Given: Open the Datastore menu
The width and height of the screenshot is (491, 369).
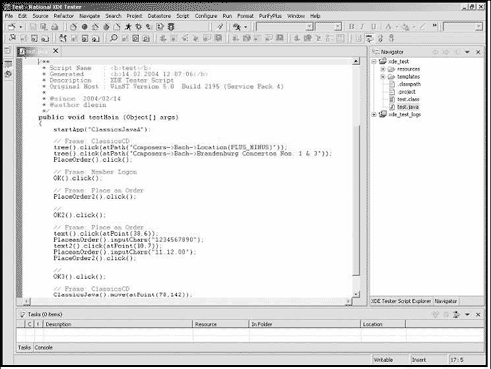Looking at the screenshot, I should point(159,16).
